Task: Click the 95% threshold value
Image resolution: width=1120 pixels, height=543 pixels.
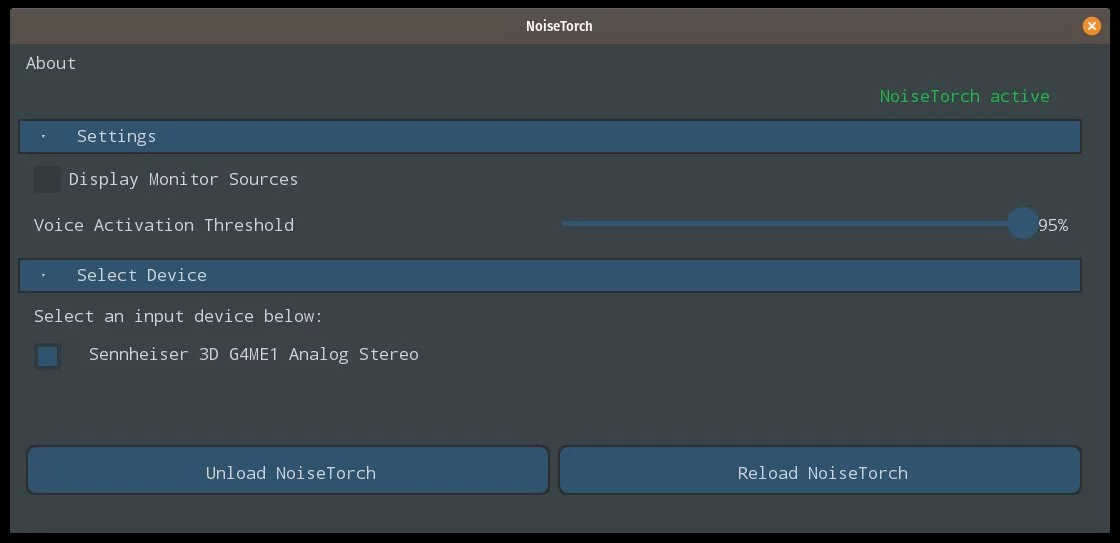Action: point(1053,225)
